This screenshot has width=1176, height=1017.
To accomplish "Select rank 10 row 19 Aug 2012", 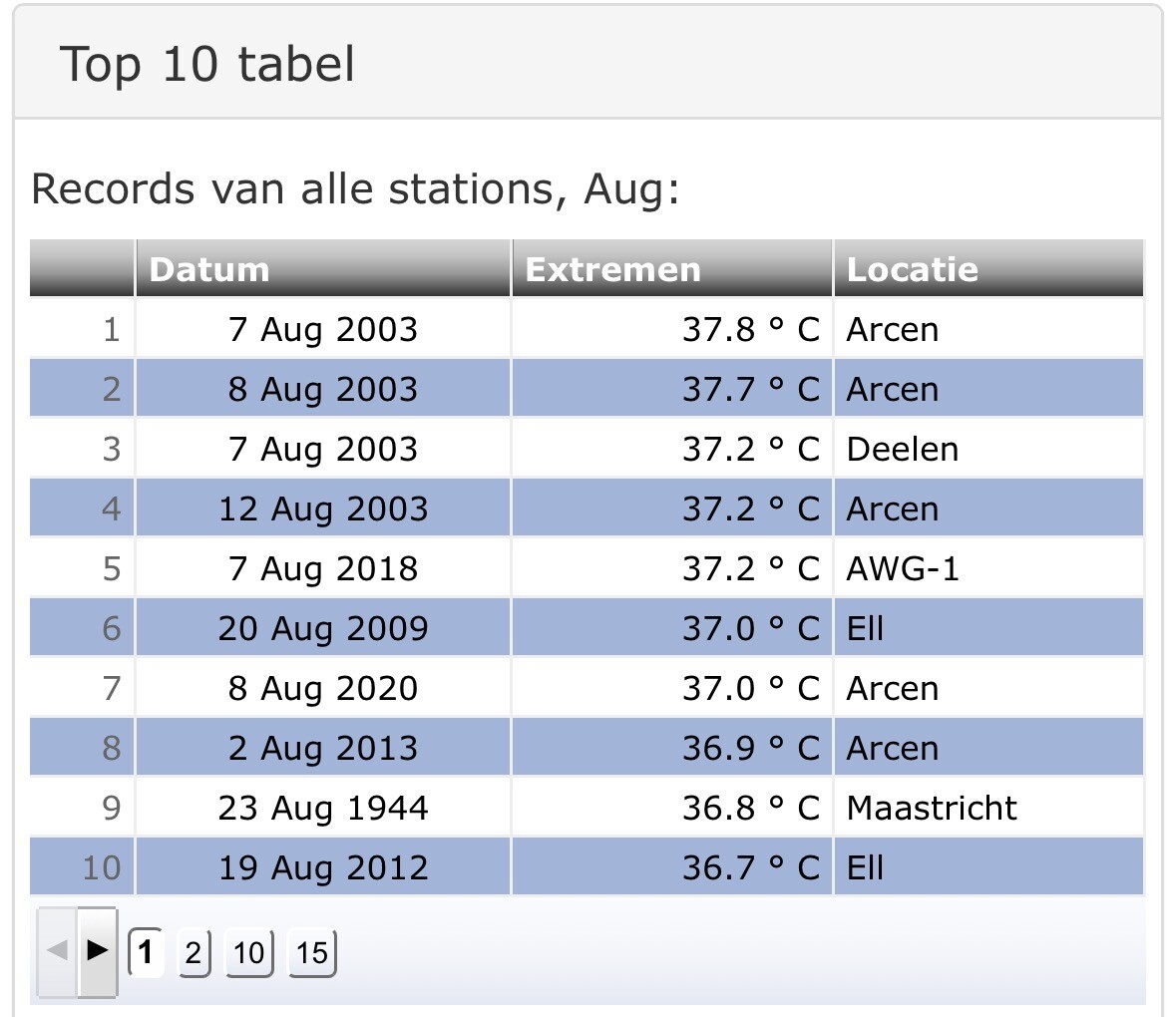I will 587,867.
